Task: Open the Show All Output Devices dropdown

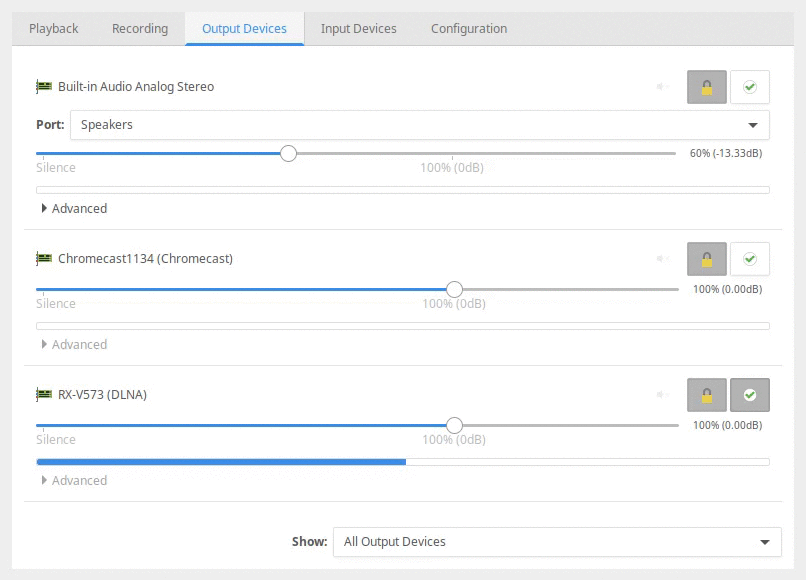Action: (557, 542)
